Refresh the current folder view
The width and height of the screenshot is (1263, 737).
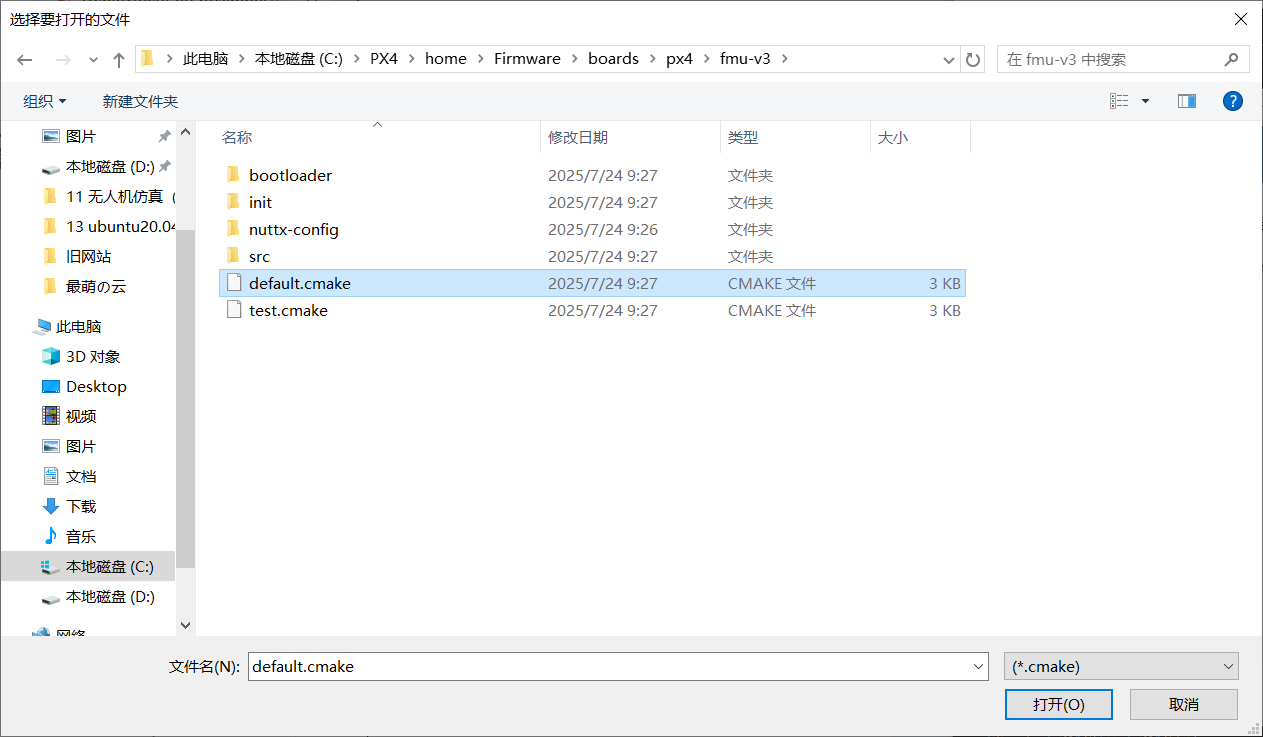(x=973, y=59)
